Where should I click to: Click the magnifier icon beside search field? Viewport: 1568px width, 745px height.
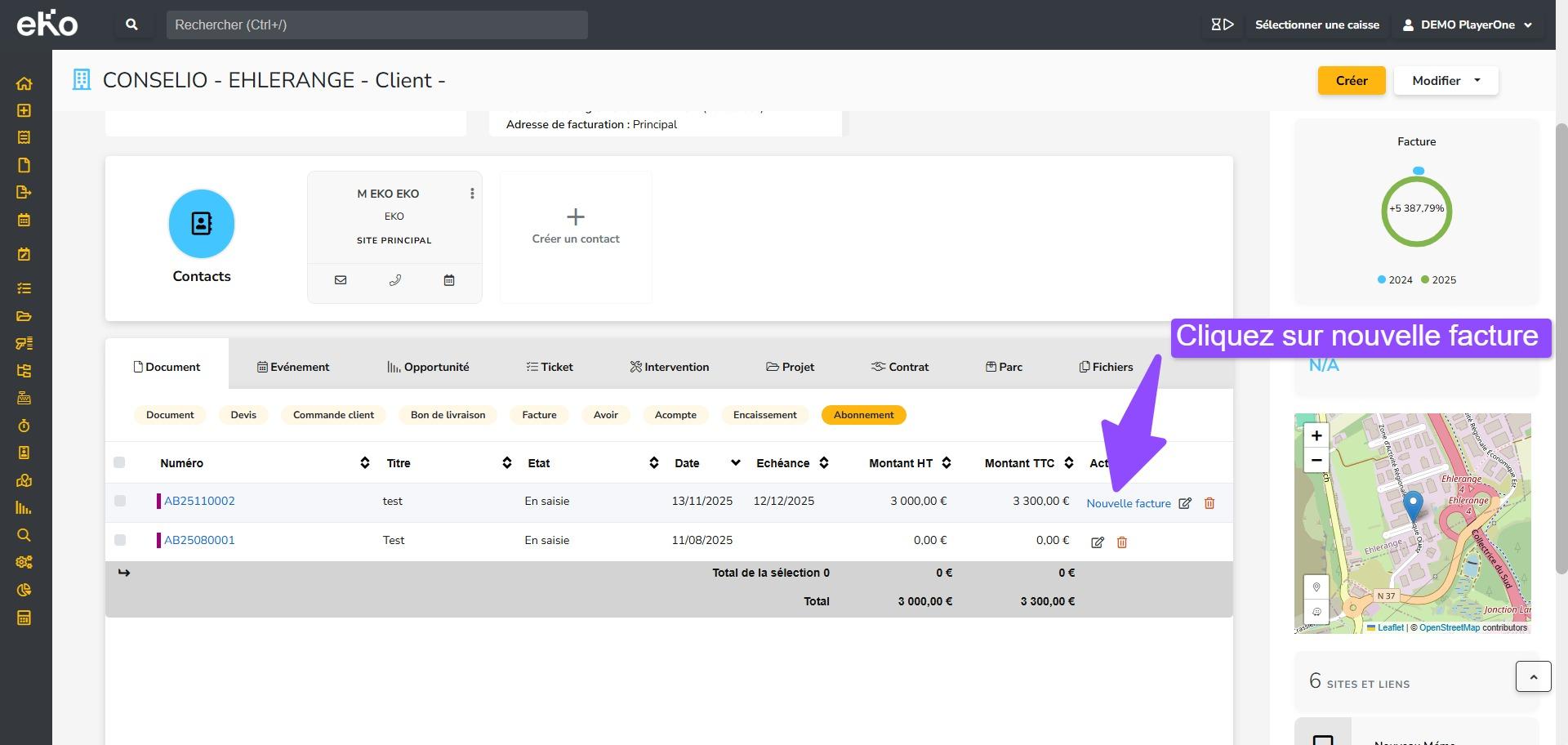(x=131, y=25)
